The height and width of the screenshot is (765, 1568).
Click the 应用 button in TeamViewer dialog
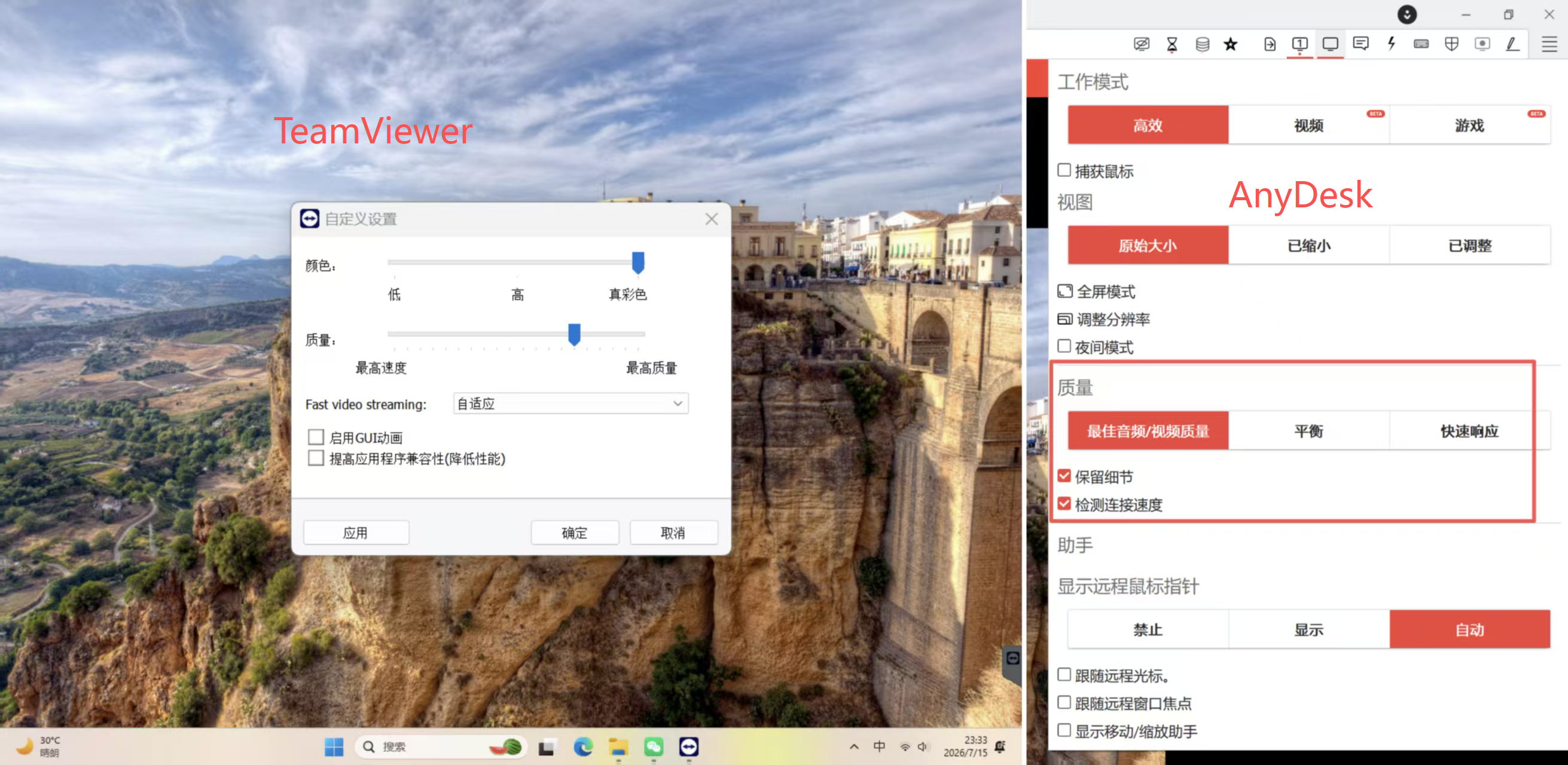pos(356,533)
